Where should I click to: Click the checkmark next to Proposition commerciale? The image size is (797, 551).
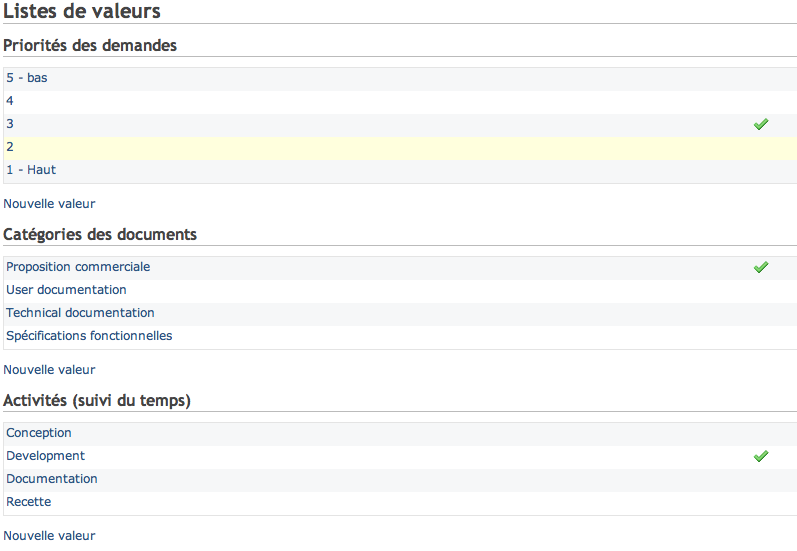(x=761, y=267)
